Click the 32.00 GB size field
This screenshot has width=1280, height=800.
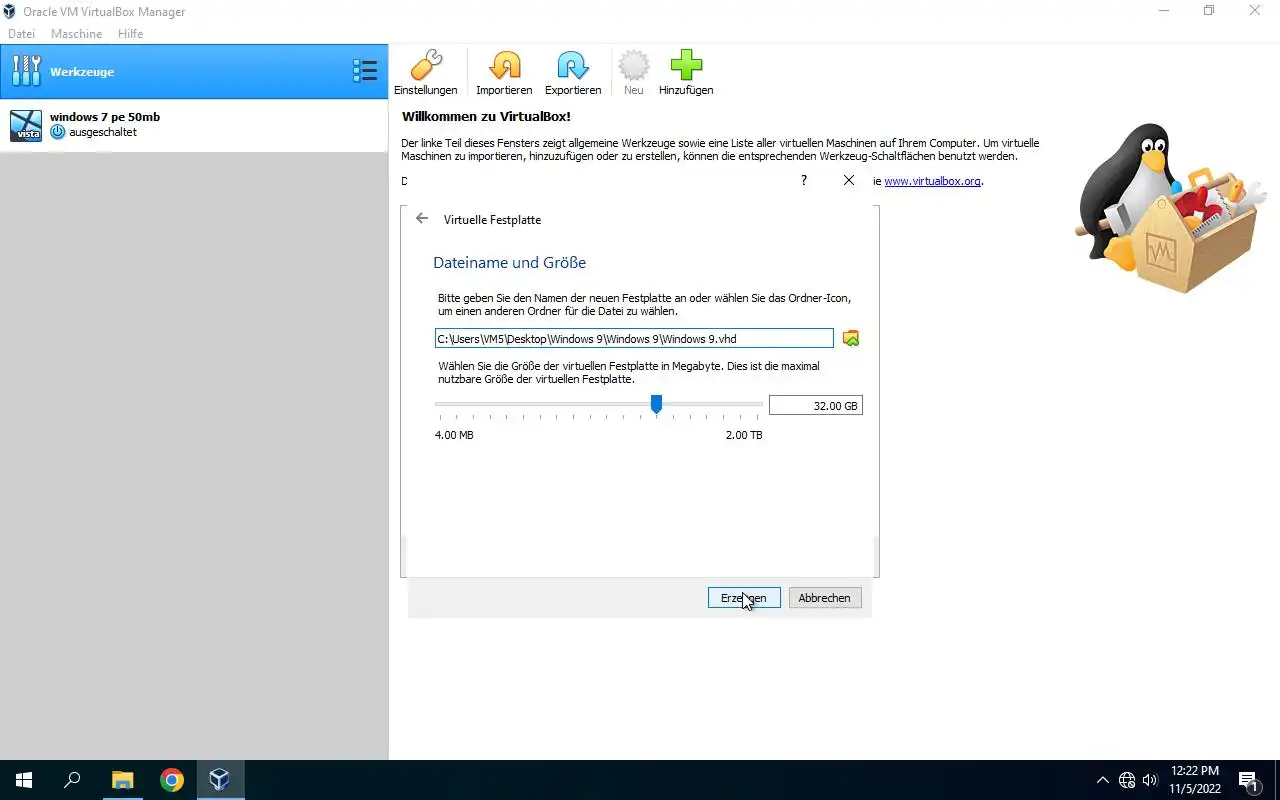coord(815,406)
